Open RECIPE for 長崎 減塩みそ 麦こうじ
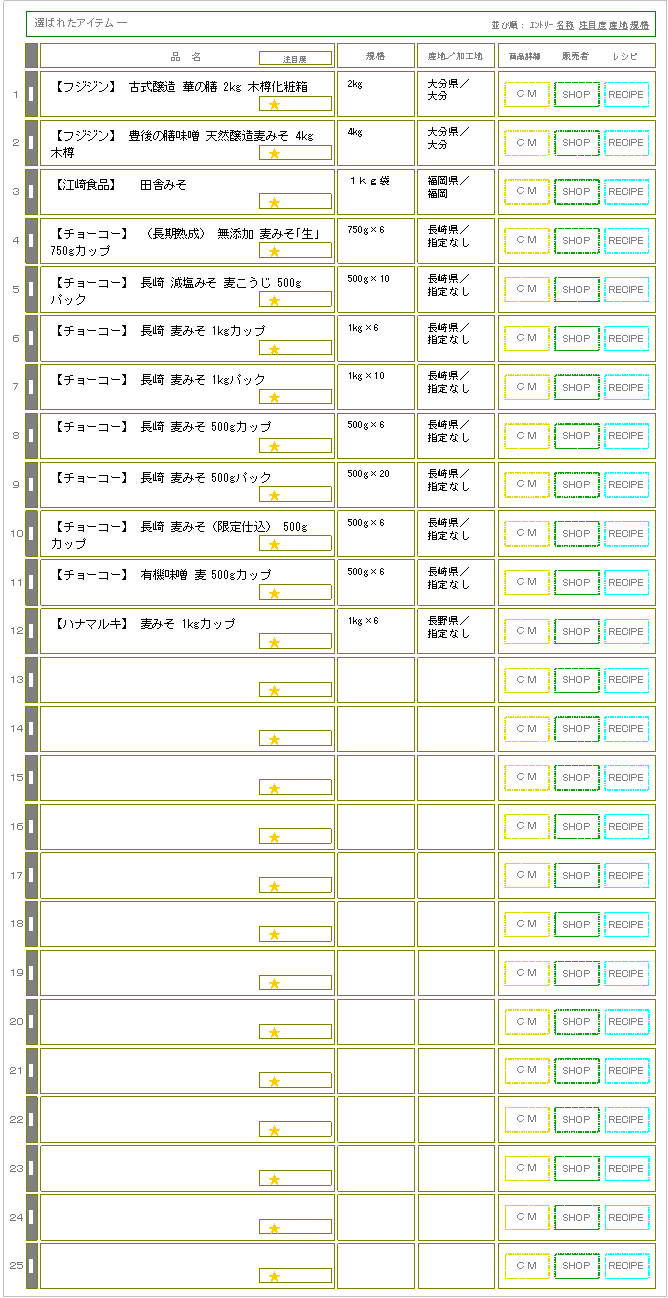 tap(627, 289)
